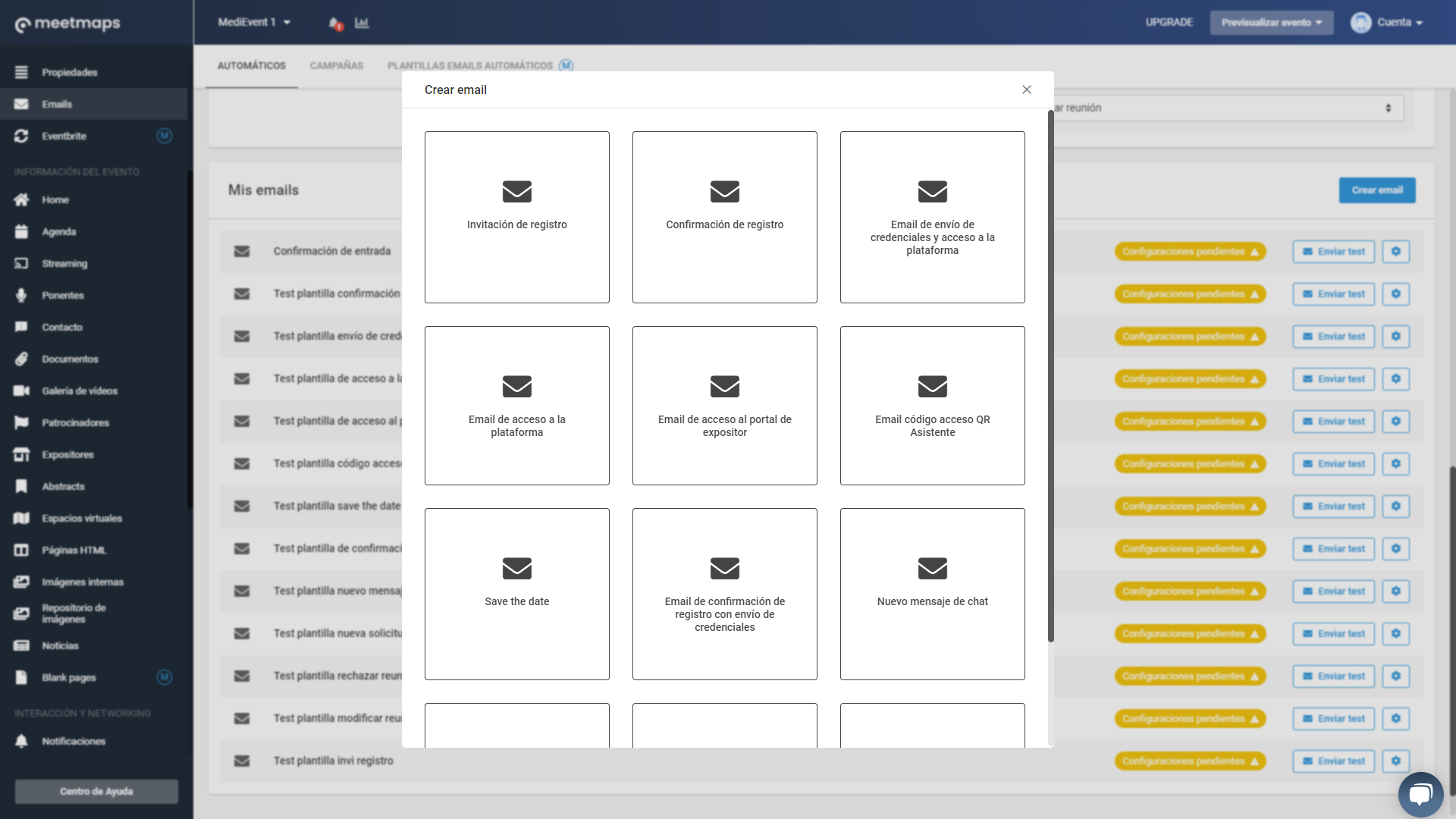The width and height of the screenshot is (1456, 819).
Task: Expand the MediEvent 1 event dropdown
Action: point(254,22)
